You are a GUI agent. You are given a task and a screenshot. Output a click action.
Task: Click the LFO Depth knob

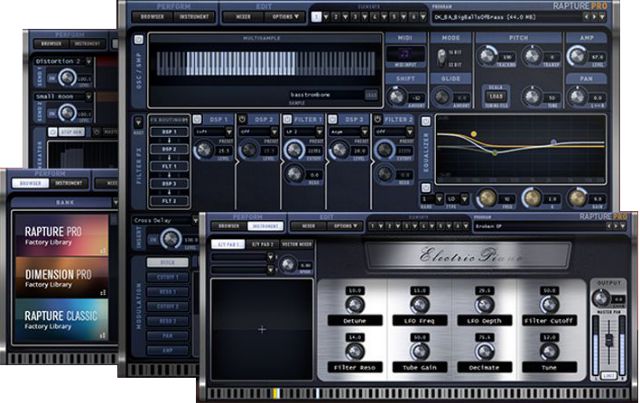coord(484,305)
